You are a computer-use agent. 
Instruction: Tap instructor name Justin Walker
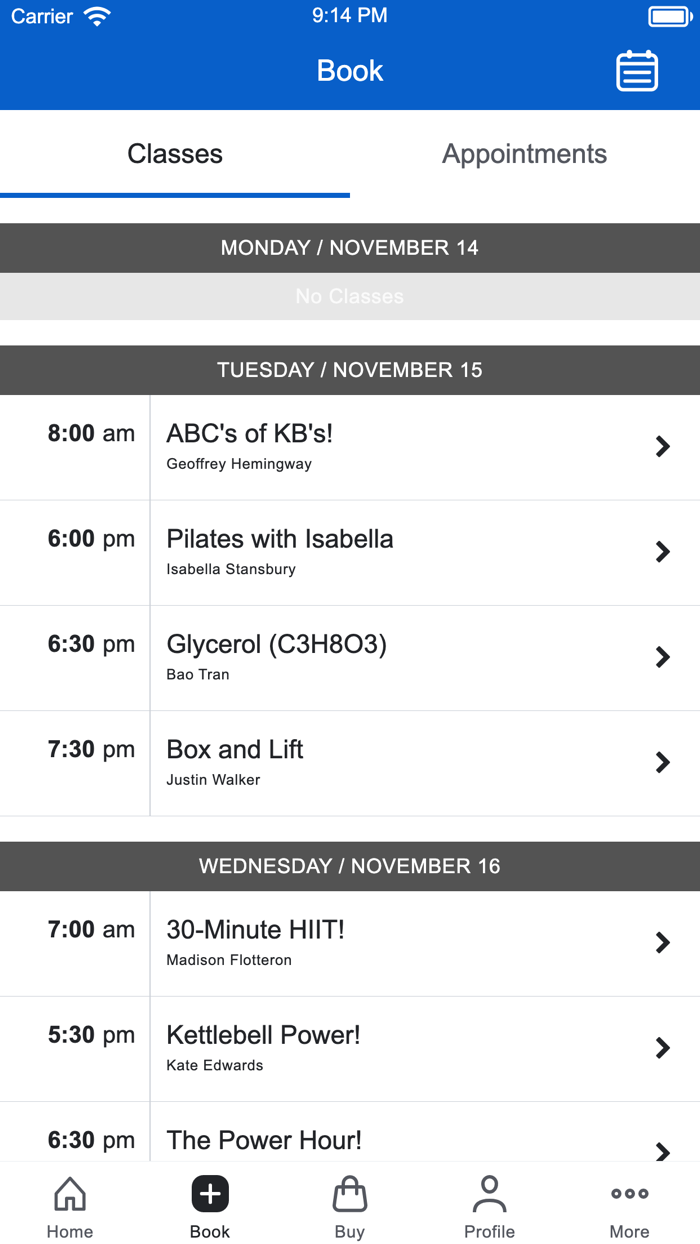(213, 780)
